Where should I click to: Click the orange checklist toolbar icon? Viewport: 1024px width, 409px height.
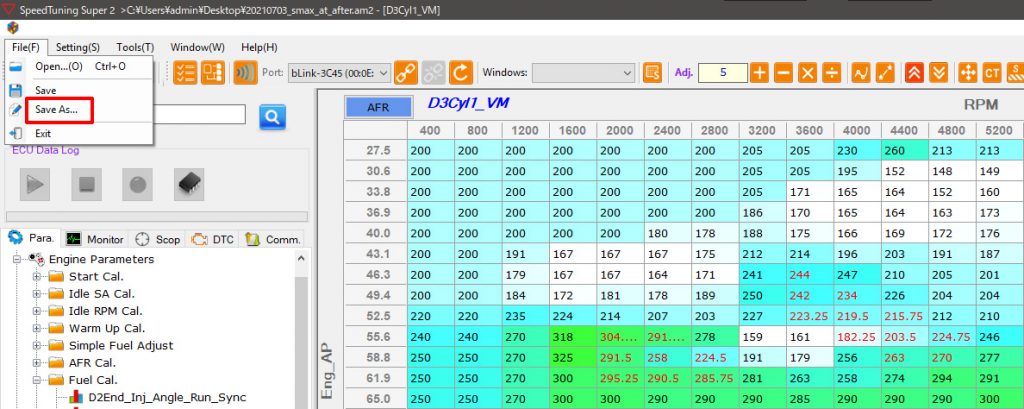185,73
